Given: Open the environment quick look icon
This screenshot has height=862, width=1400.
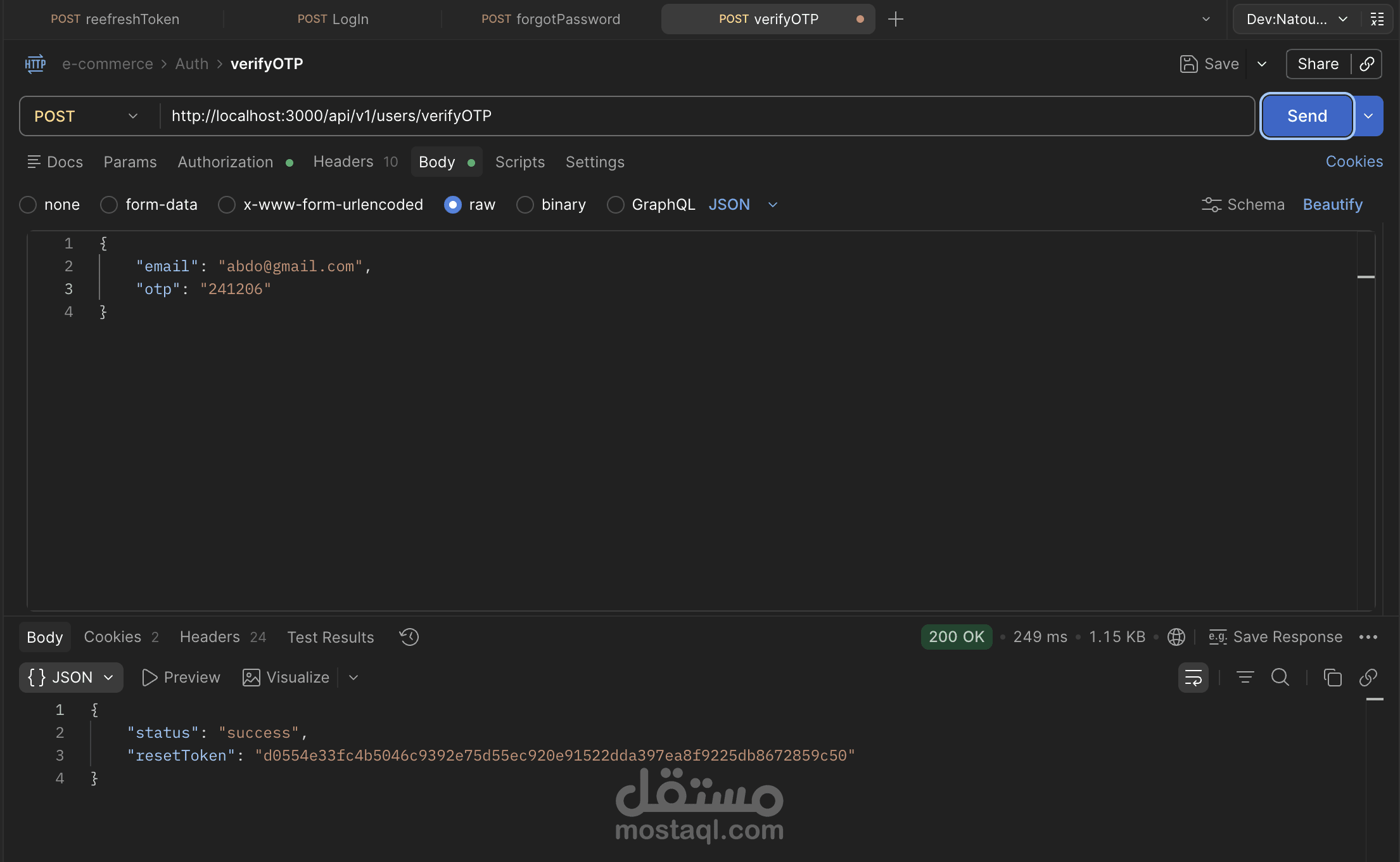Looking at the screenshot, I should (x=1377, y=19).
